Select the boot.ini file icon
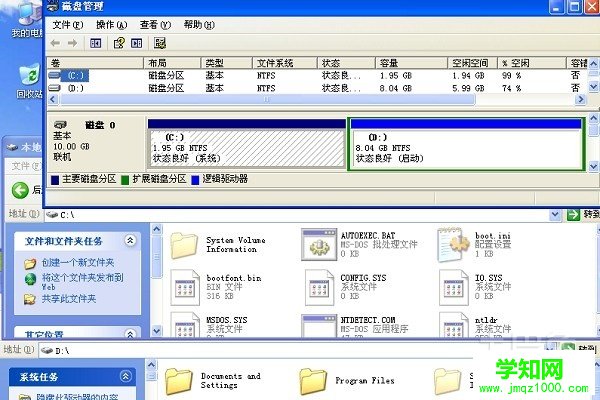Image resolution: width=600 pixels, height=400 pixels. pos(453,245)
